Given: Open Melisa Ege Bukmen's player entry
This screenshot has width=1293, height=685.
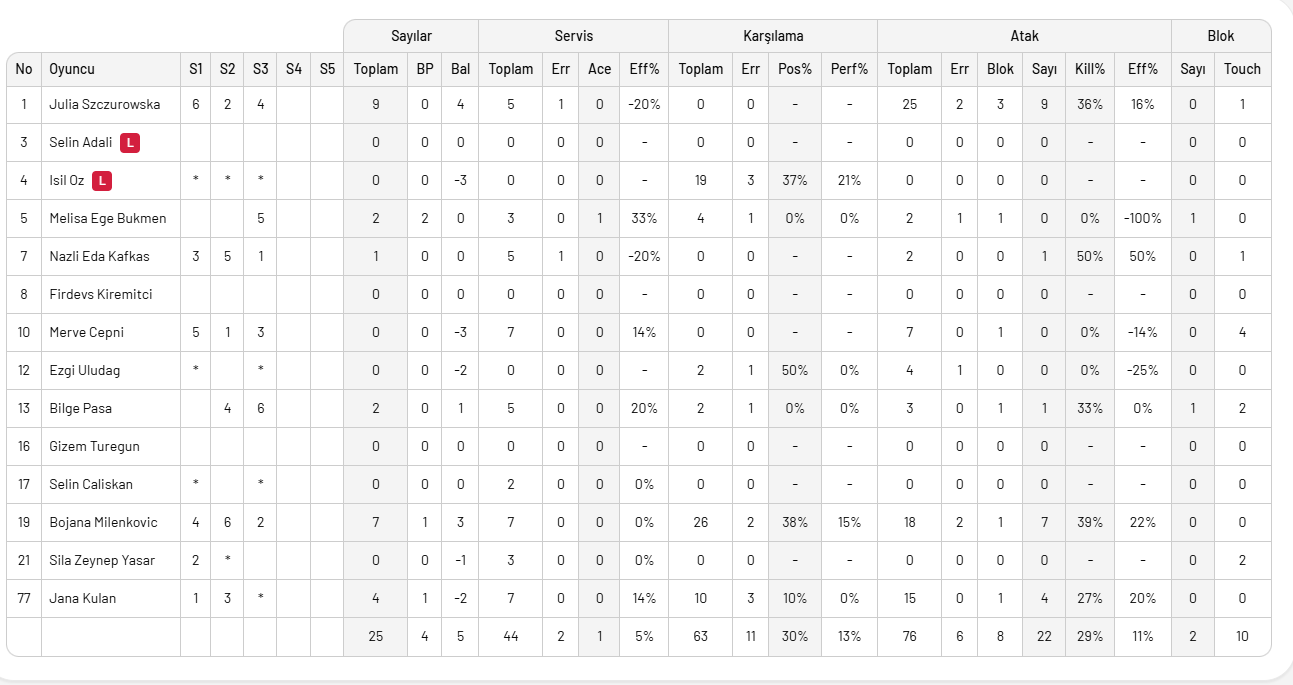Looking at the screenshot, I should 108,219.
